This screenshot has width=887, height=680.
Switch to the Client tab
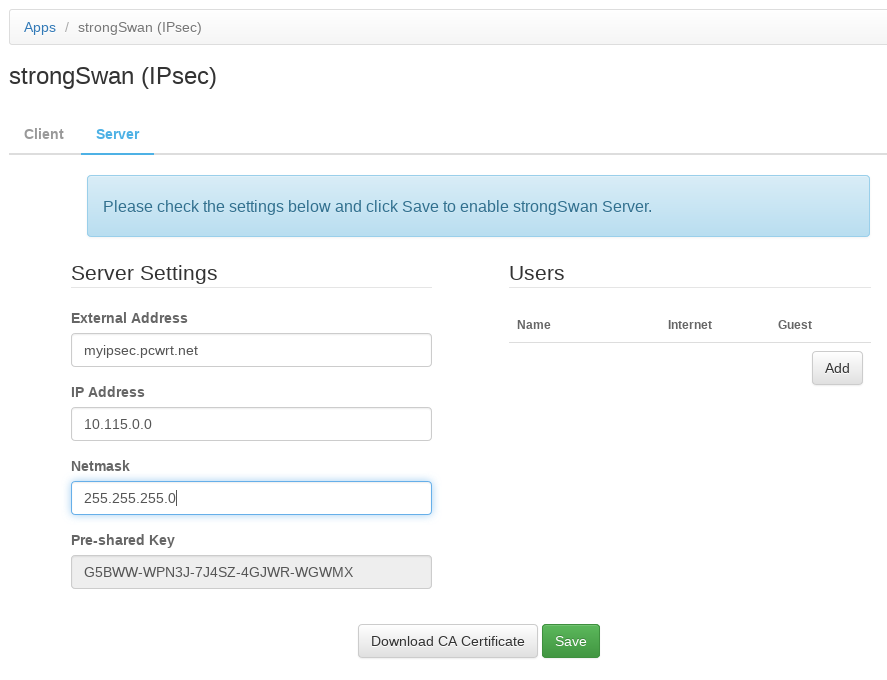[x=44, y=134]
